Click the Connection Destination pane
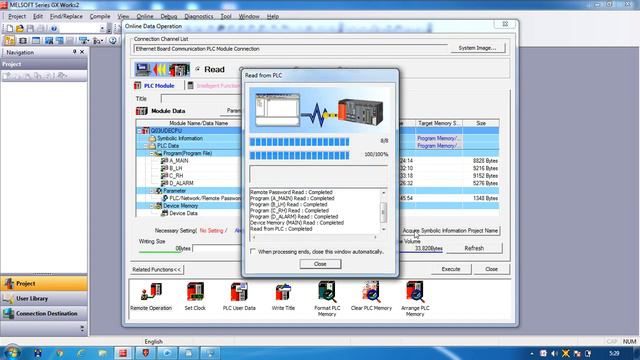 click(44, 313)
